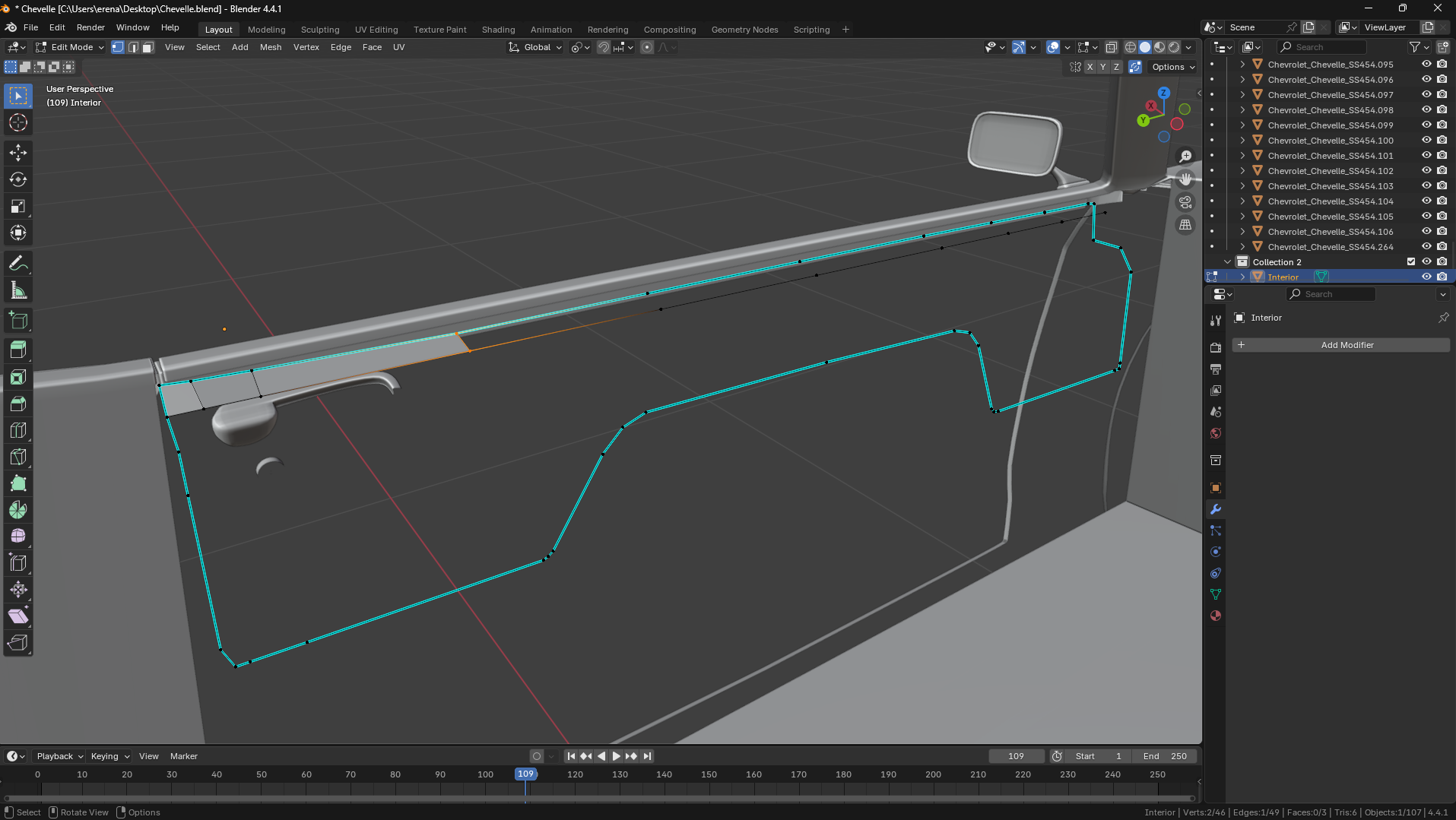This screenshot has width=1456, height=820.
Task: Choose the Poly Build tool
Action: tap(18, 483)
